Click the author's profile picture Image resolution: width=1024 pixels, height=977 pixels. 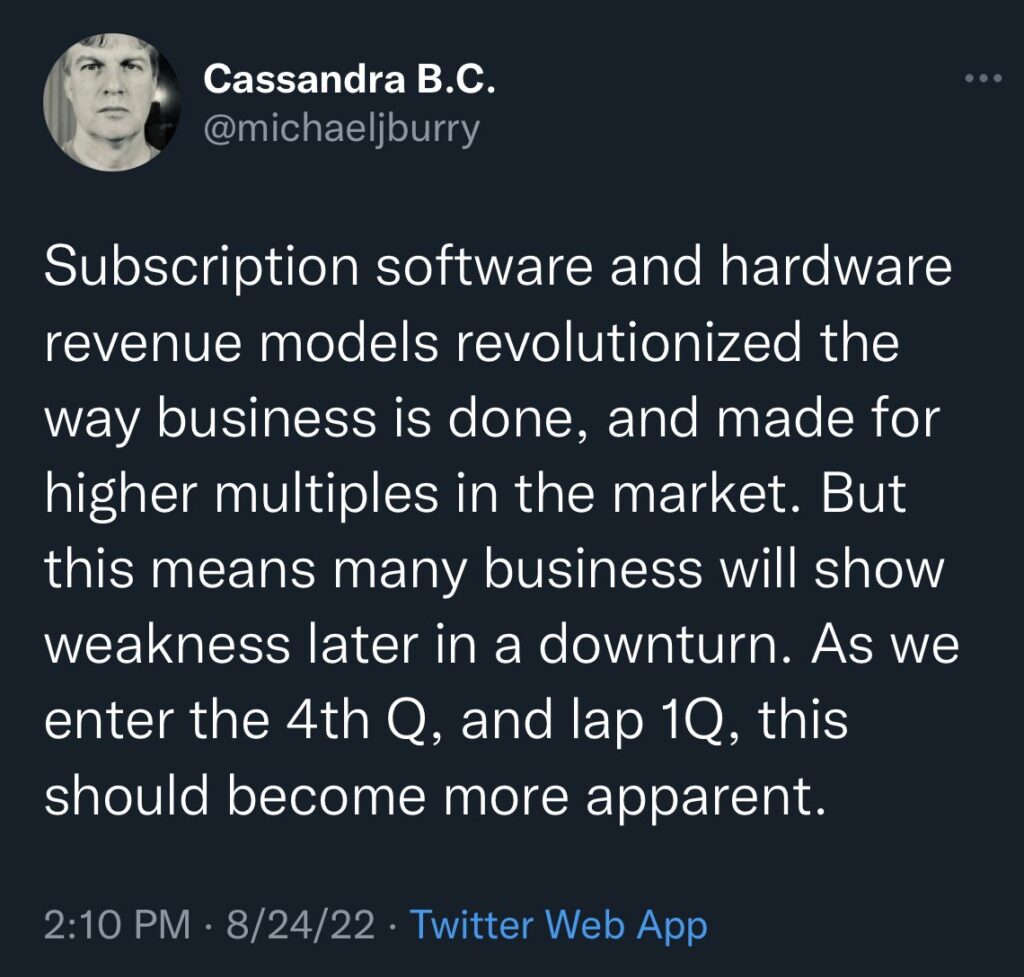(112, 104)
